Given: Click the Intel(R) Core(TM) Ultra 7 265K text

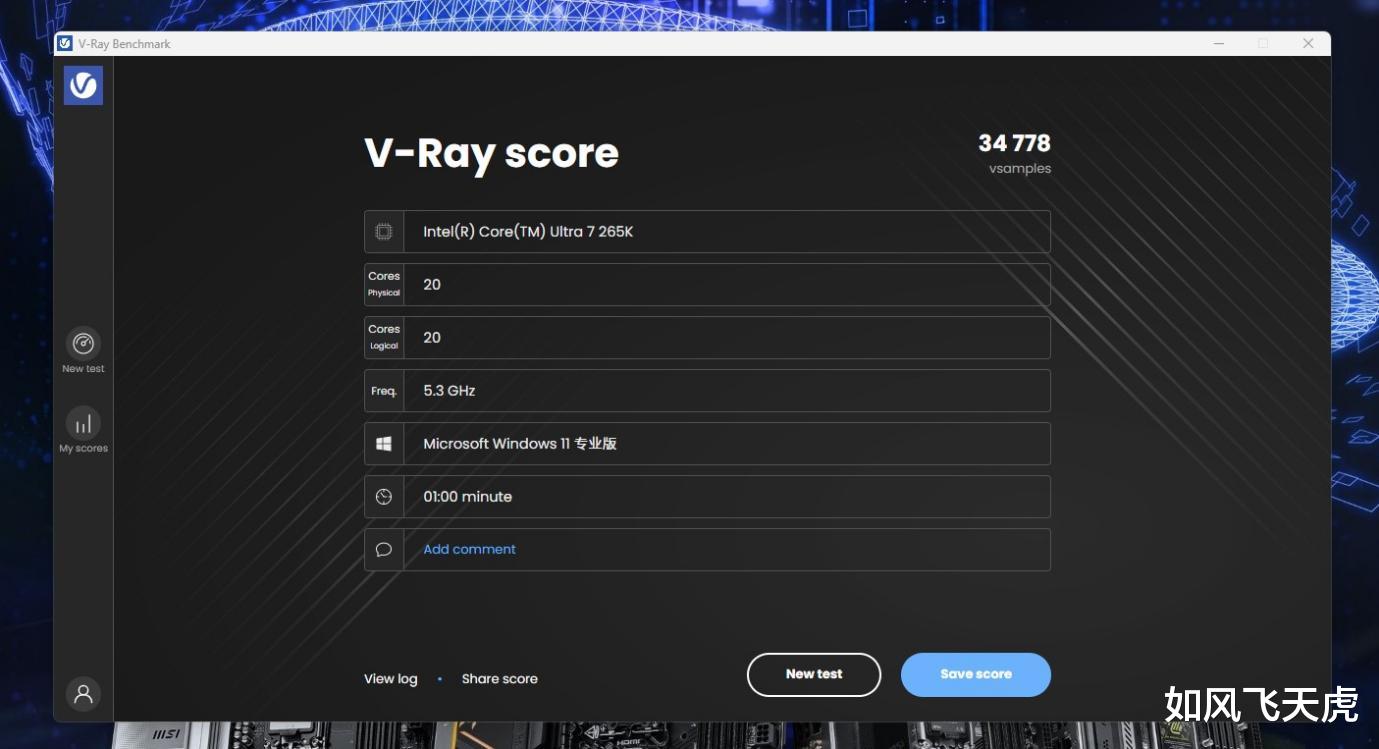Looking at the screenshot, I should coord(528,232).
